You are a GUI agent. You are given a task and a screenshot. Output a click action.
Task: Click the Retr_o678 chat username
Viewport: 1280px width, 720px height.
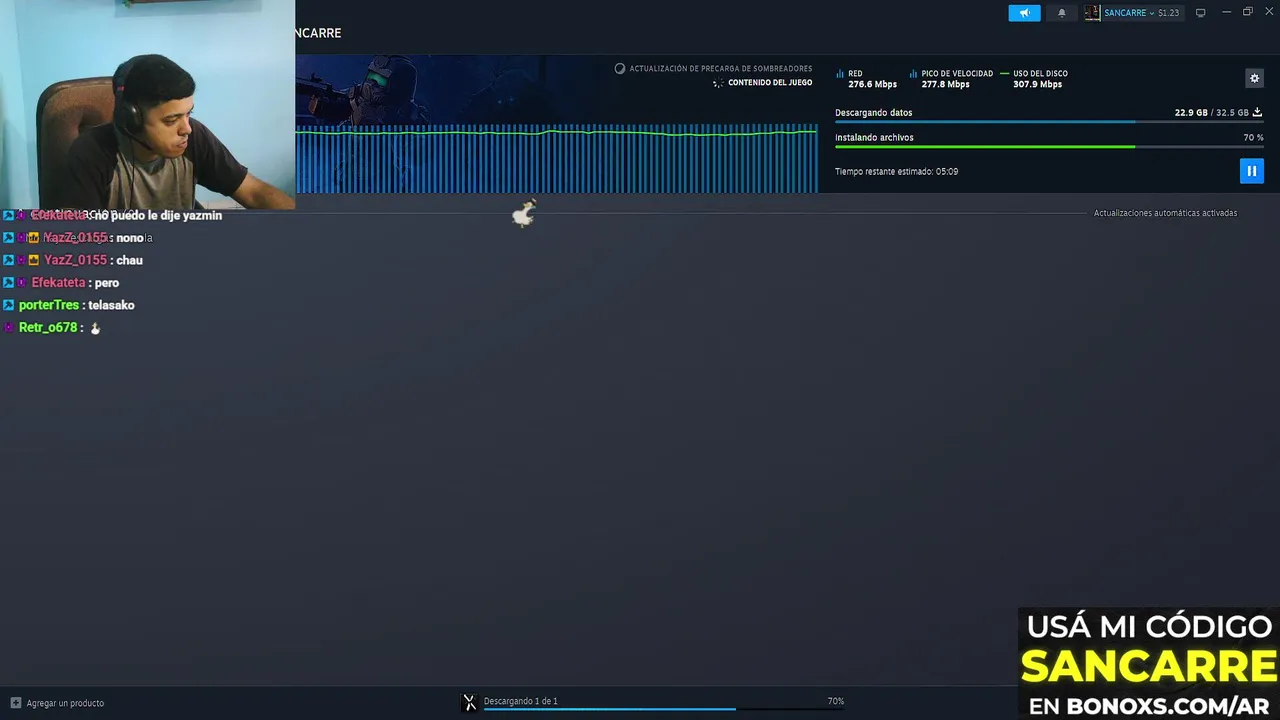click(x=48, y=327)
